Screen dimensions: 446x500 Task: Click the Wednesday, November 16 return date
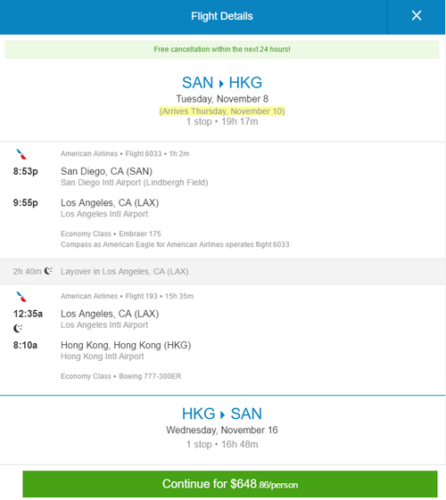click(x=222, y=430)
